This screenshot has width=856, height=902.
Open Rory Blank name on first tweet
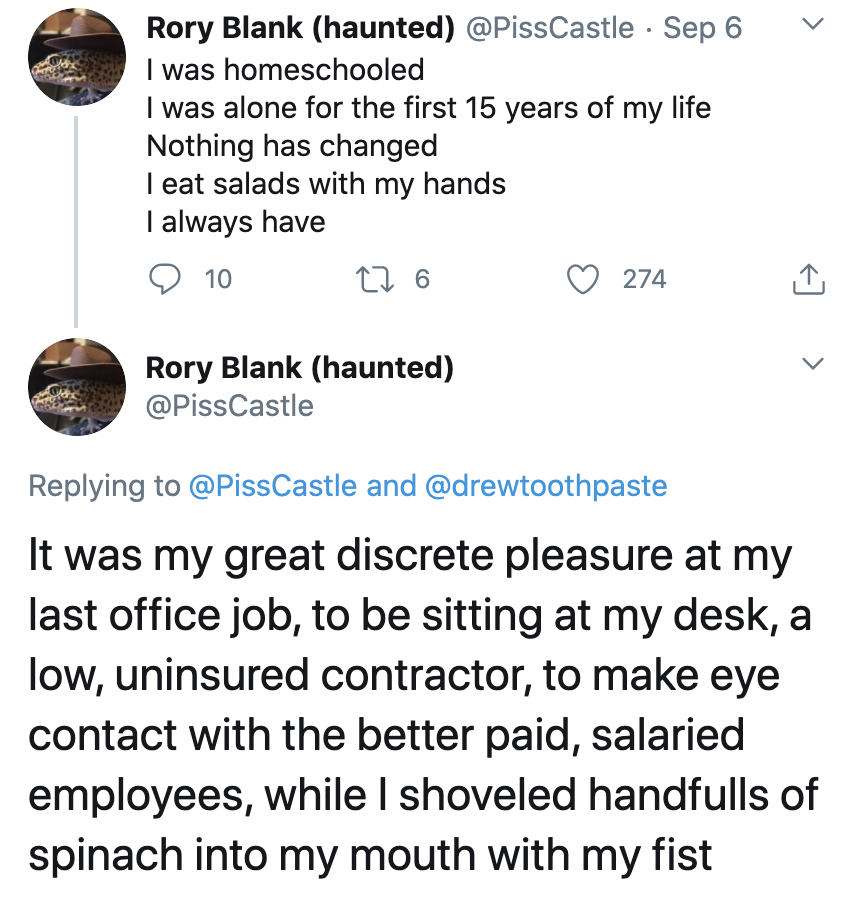pos(300,28)
